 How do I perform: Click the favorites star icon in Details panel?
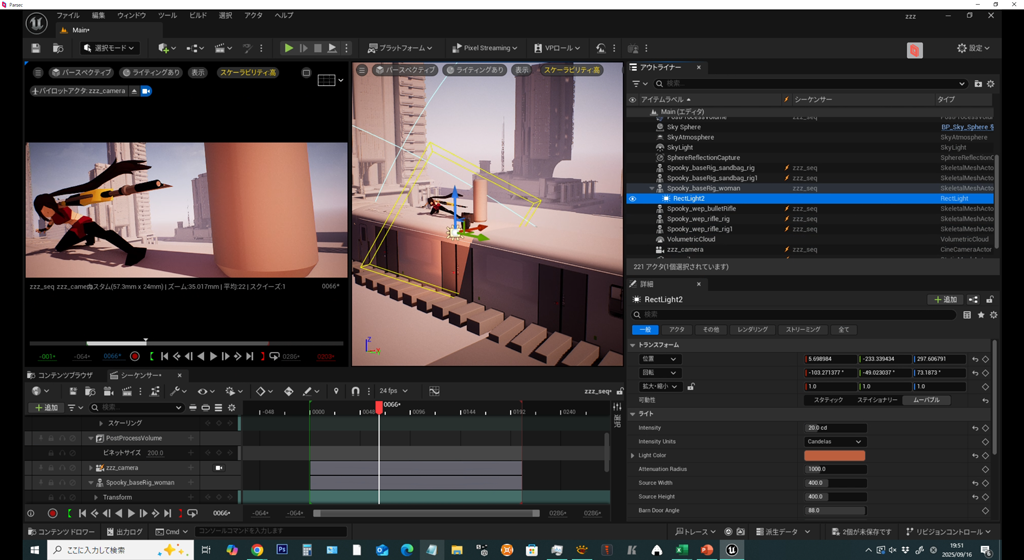979,314
